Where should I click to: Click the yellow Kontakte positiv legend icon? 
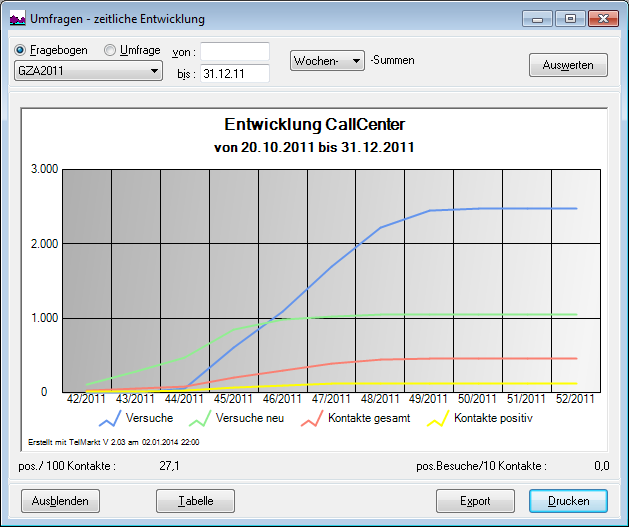click(437, 419)
